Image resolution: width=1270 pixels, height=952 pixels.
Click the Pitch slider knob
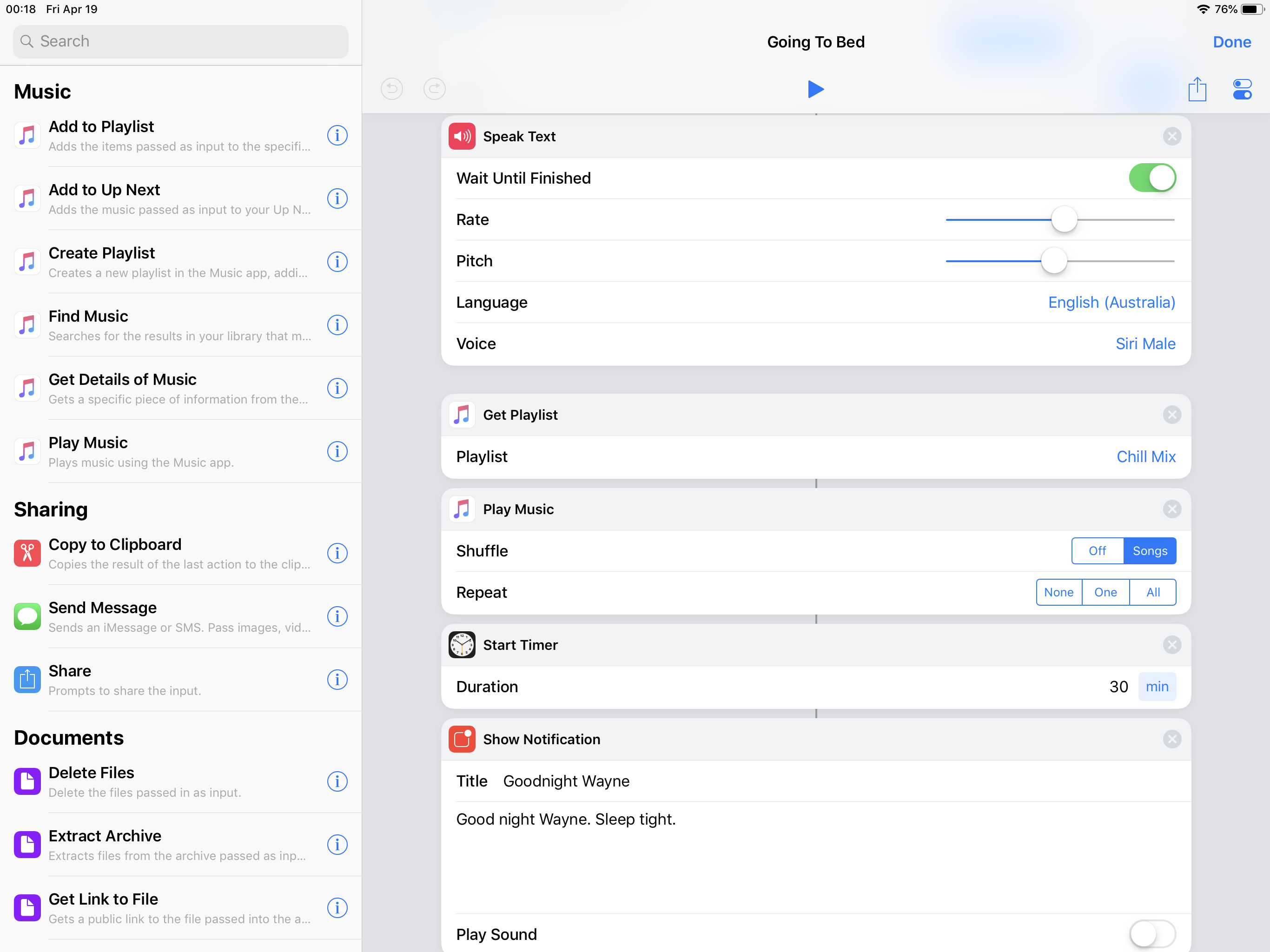pos(1053,261)
